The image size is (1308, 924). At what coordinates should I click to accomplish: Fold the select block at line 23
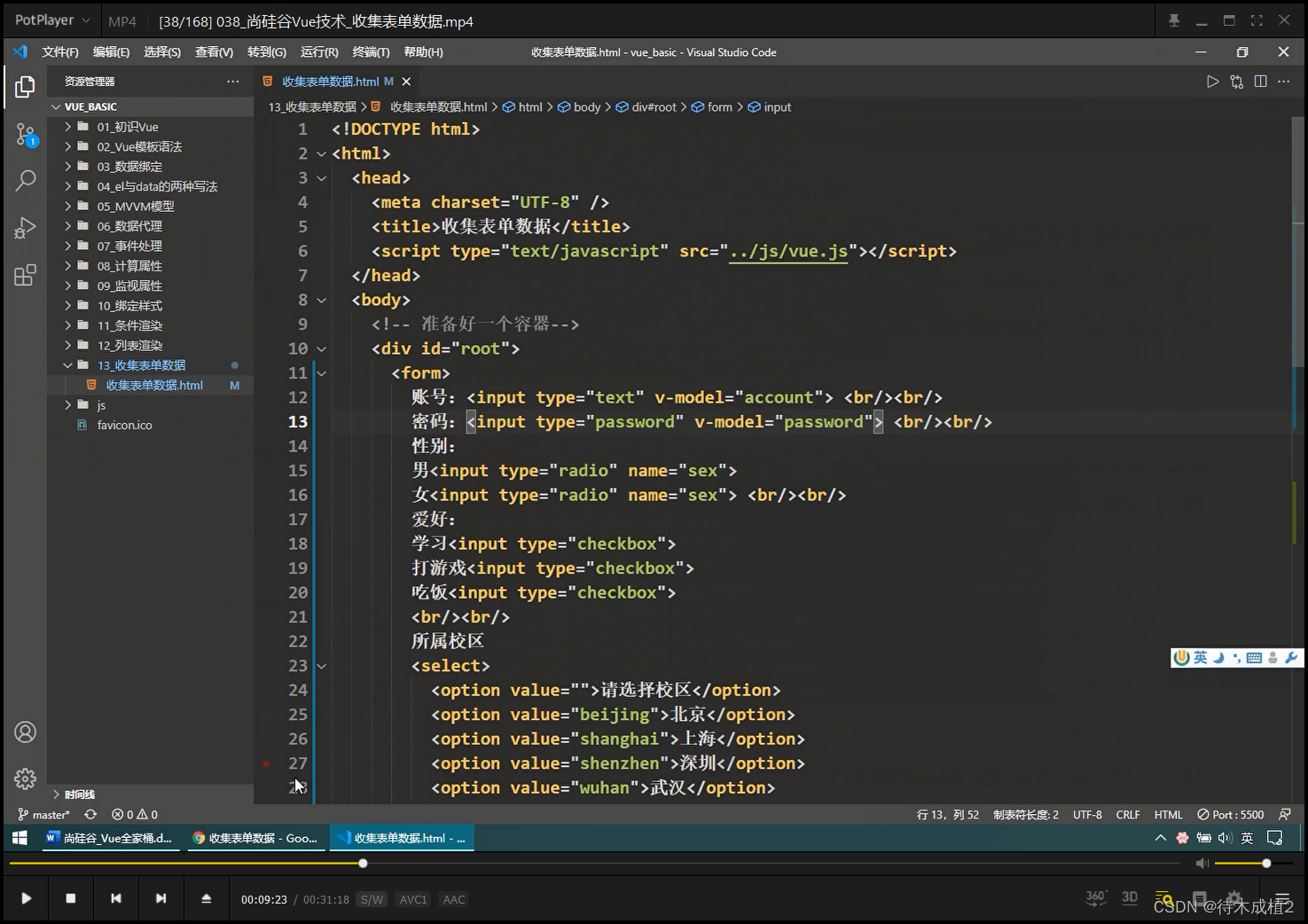[322, 666]
